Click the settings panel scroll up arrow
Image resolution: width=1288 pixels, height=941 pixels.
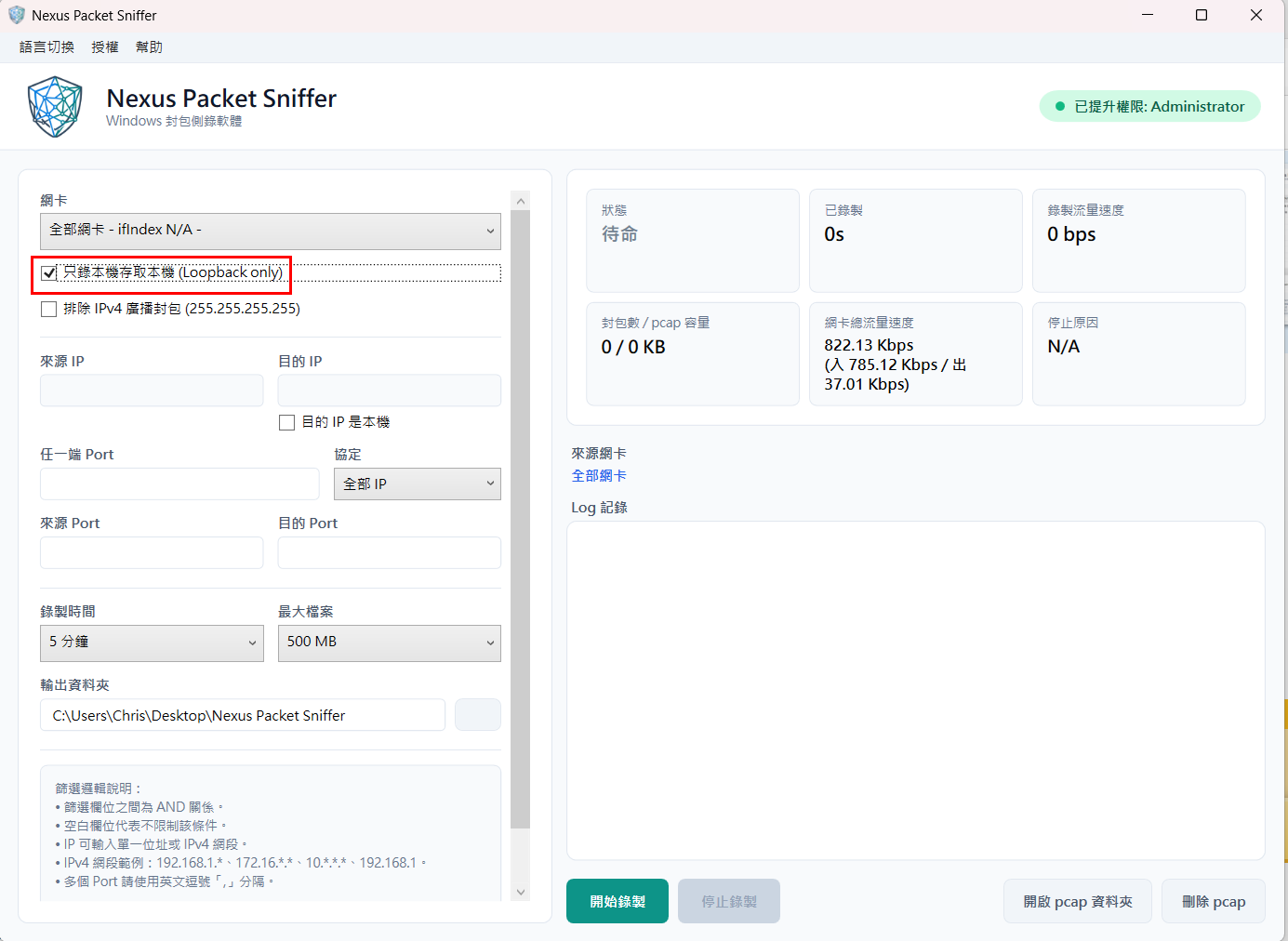[521, 201]
